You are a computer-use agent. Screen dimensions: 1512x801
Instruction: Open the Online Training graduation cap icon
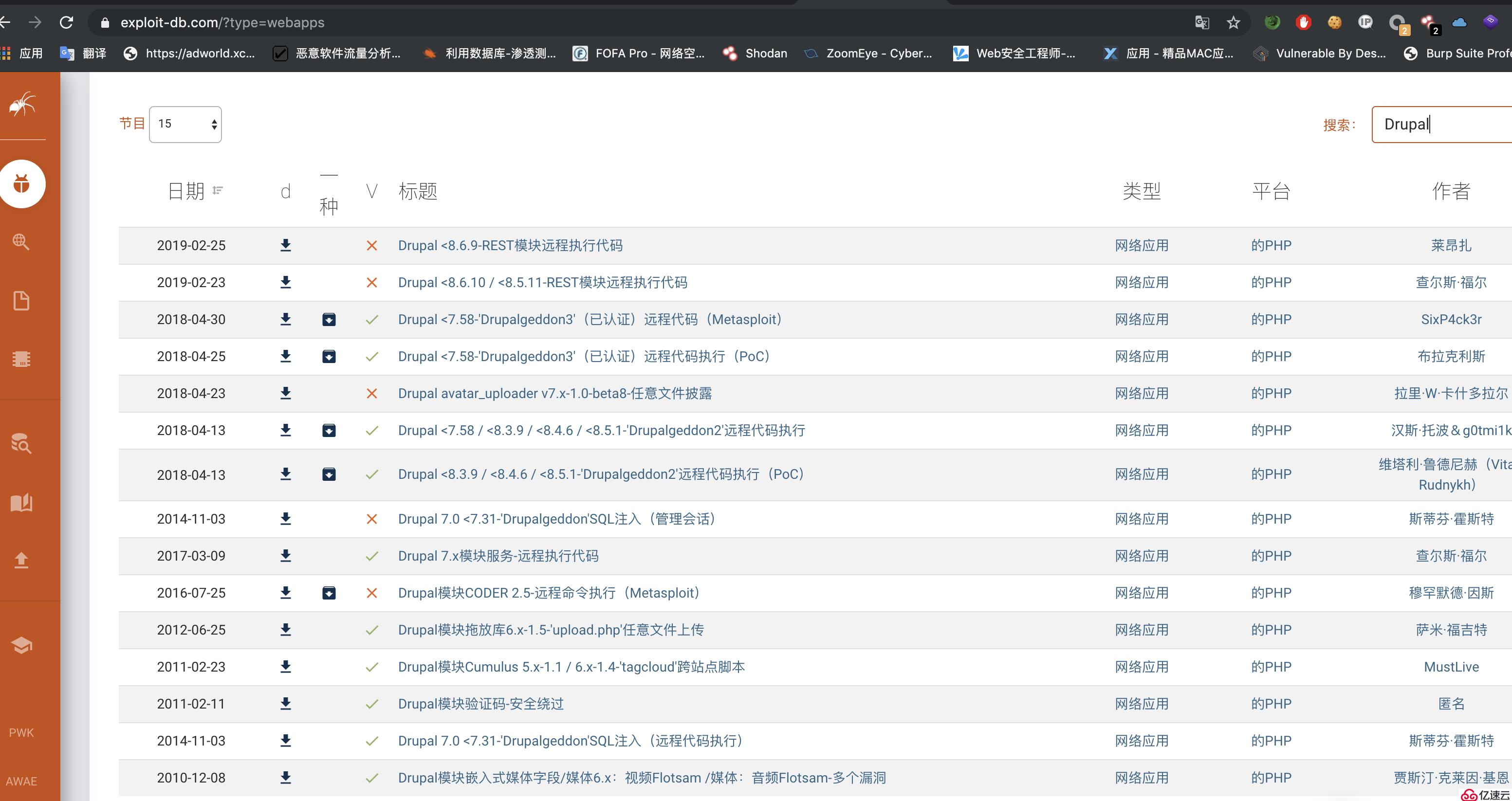[21, 645]
